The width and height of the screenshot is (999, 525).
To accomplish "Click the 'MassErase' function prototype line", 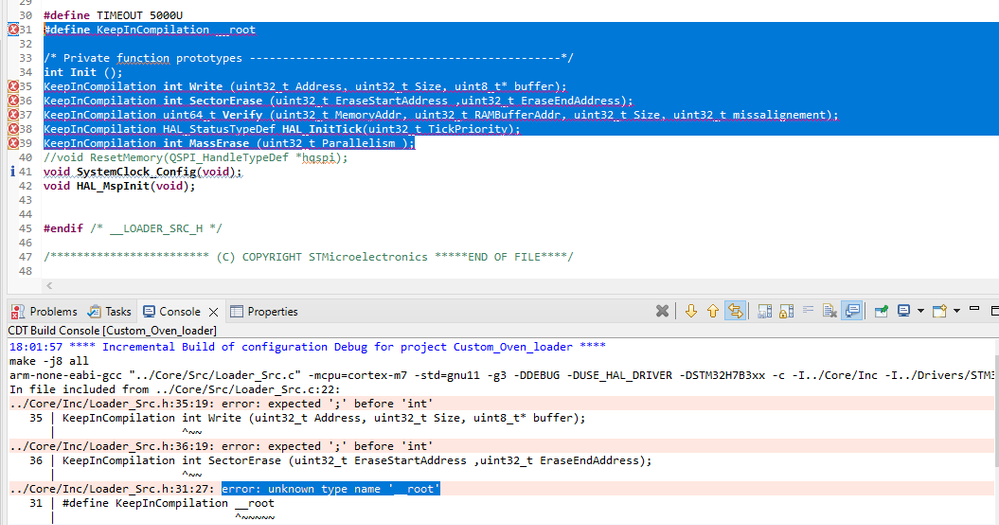I will (x=229, y=143).
